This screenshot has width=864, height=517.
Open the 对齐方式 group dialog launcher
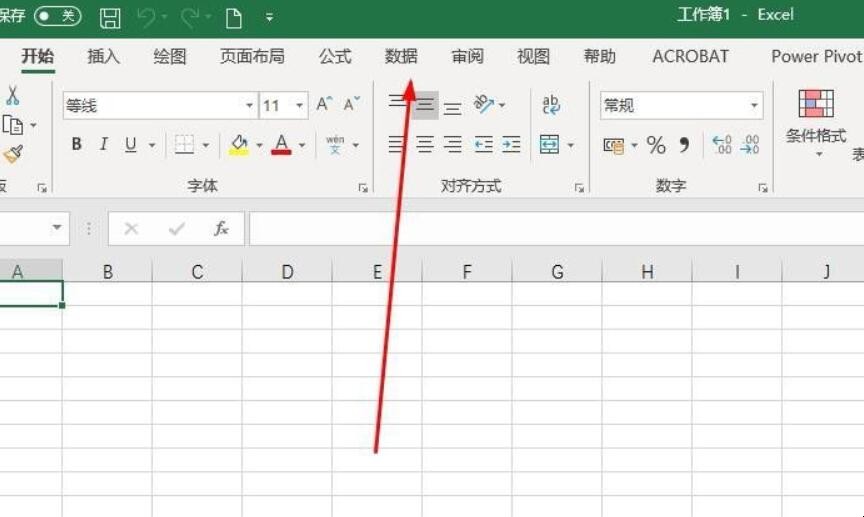click(x=579, y=189)
